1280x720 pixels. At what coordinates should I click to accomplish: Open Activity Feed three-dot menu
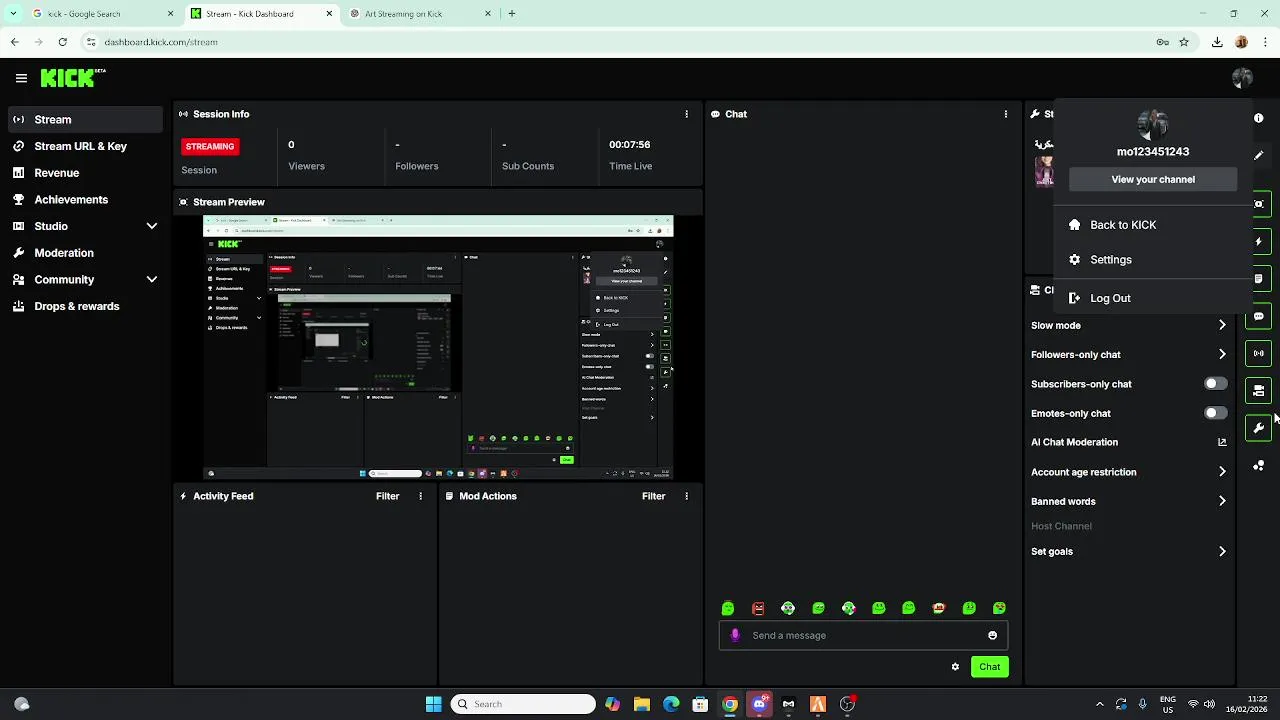click(x=420, y=496)
